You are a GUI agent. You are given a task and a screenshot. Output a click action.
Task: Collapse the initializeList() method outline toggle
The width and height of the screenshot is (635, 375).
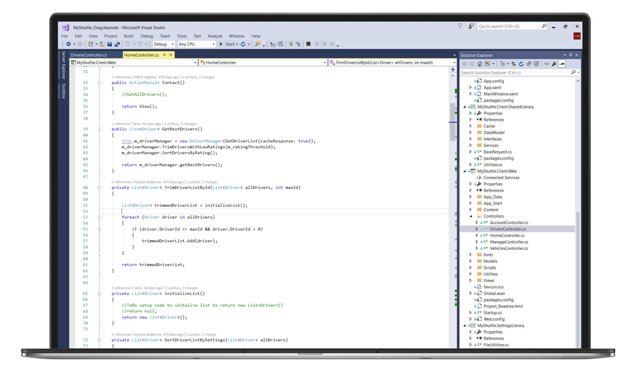[x=99, y=294]
